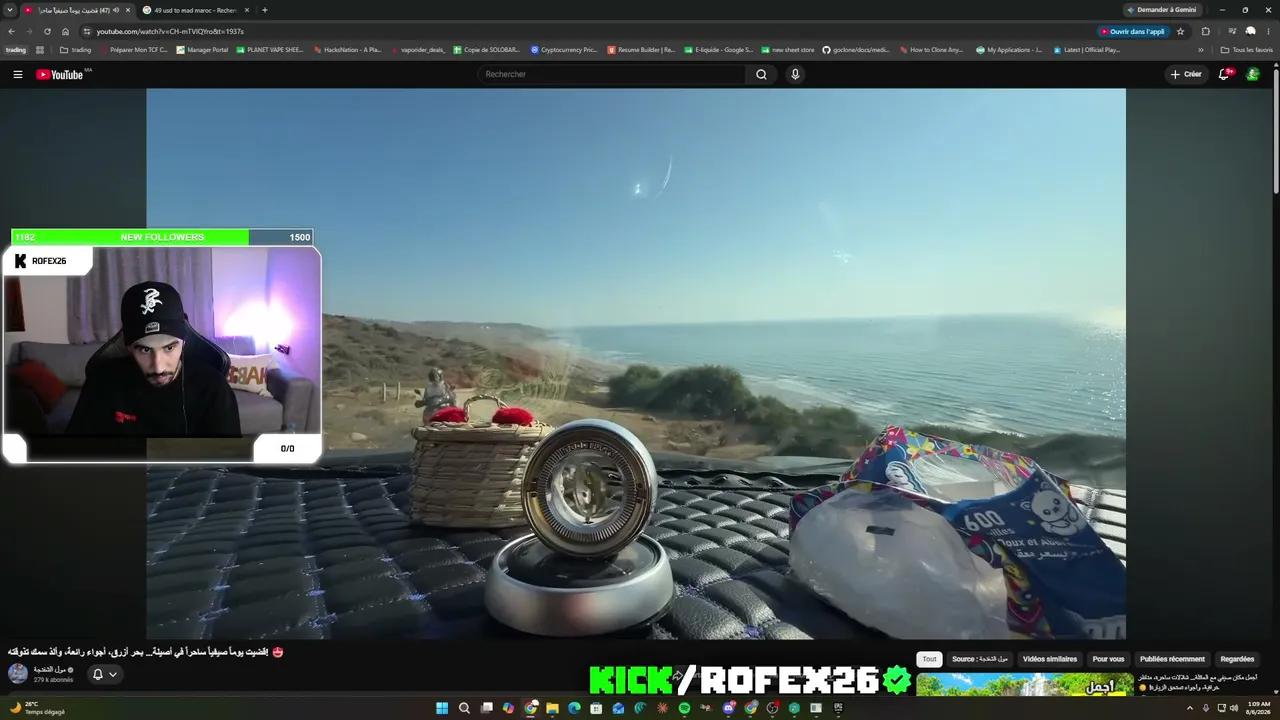Switch to the '49 usd to mad maroc' tab

(x=196, y=10)
